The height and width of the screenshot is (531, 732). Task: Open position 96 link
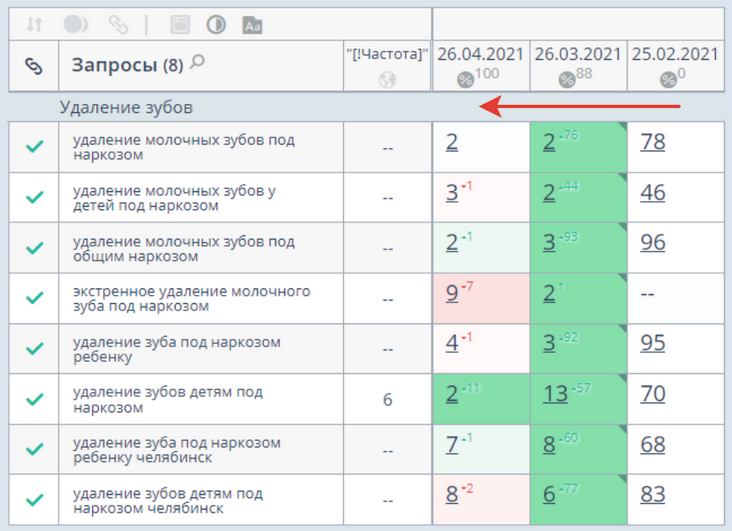(x=653, y=242)
